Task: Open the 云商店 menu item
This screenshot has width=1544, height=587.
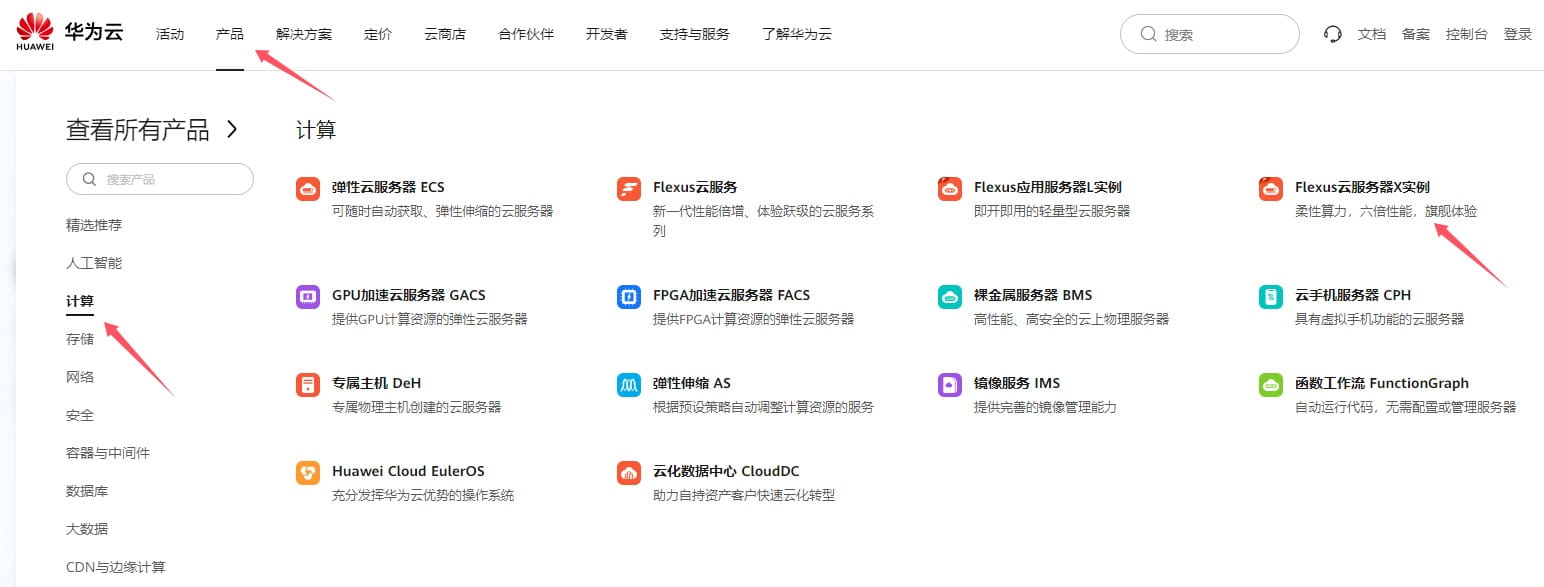Action: click(444, 32)
